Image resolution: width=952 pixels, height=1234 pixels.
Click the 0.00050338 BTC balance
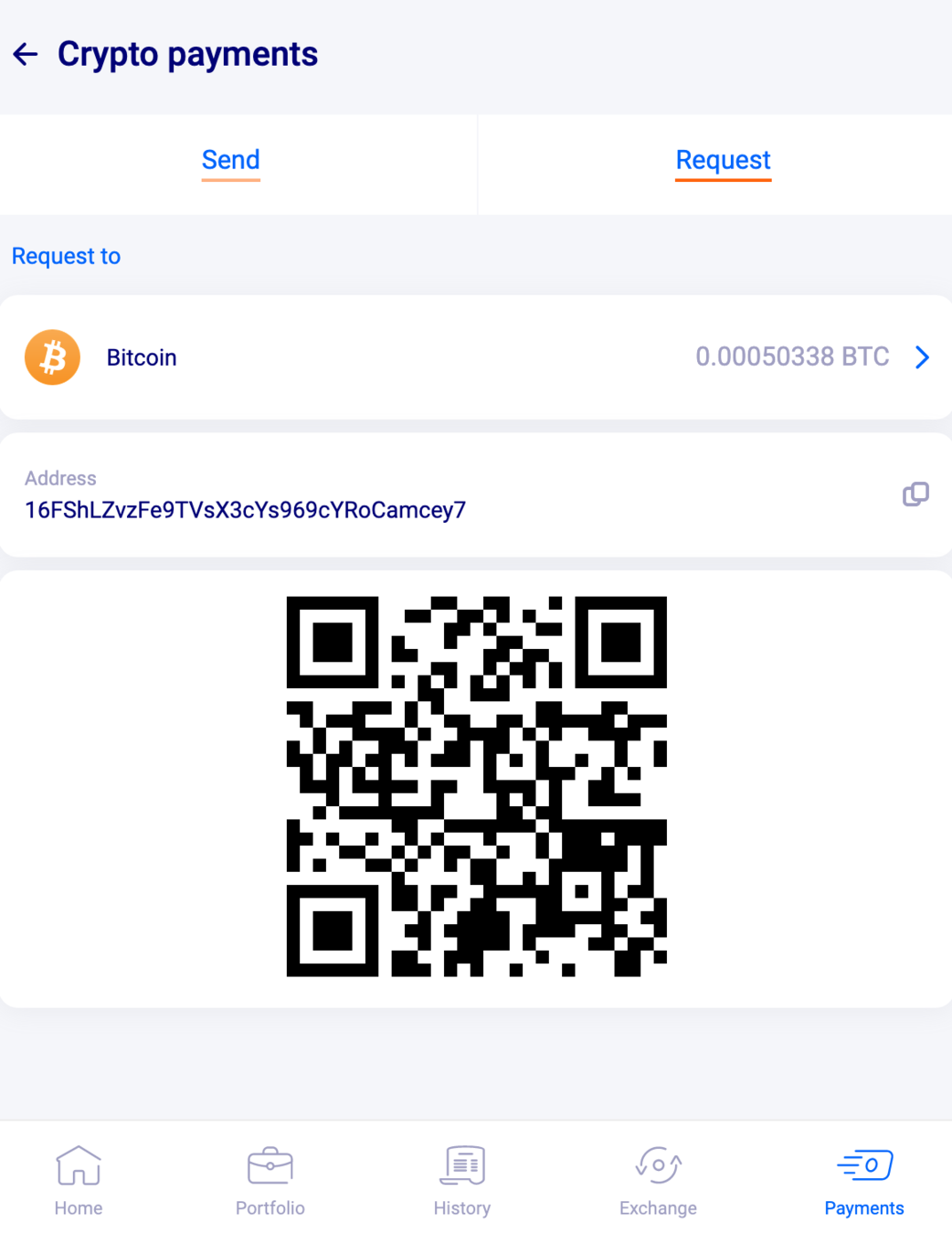pos(792,356)
